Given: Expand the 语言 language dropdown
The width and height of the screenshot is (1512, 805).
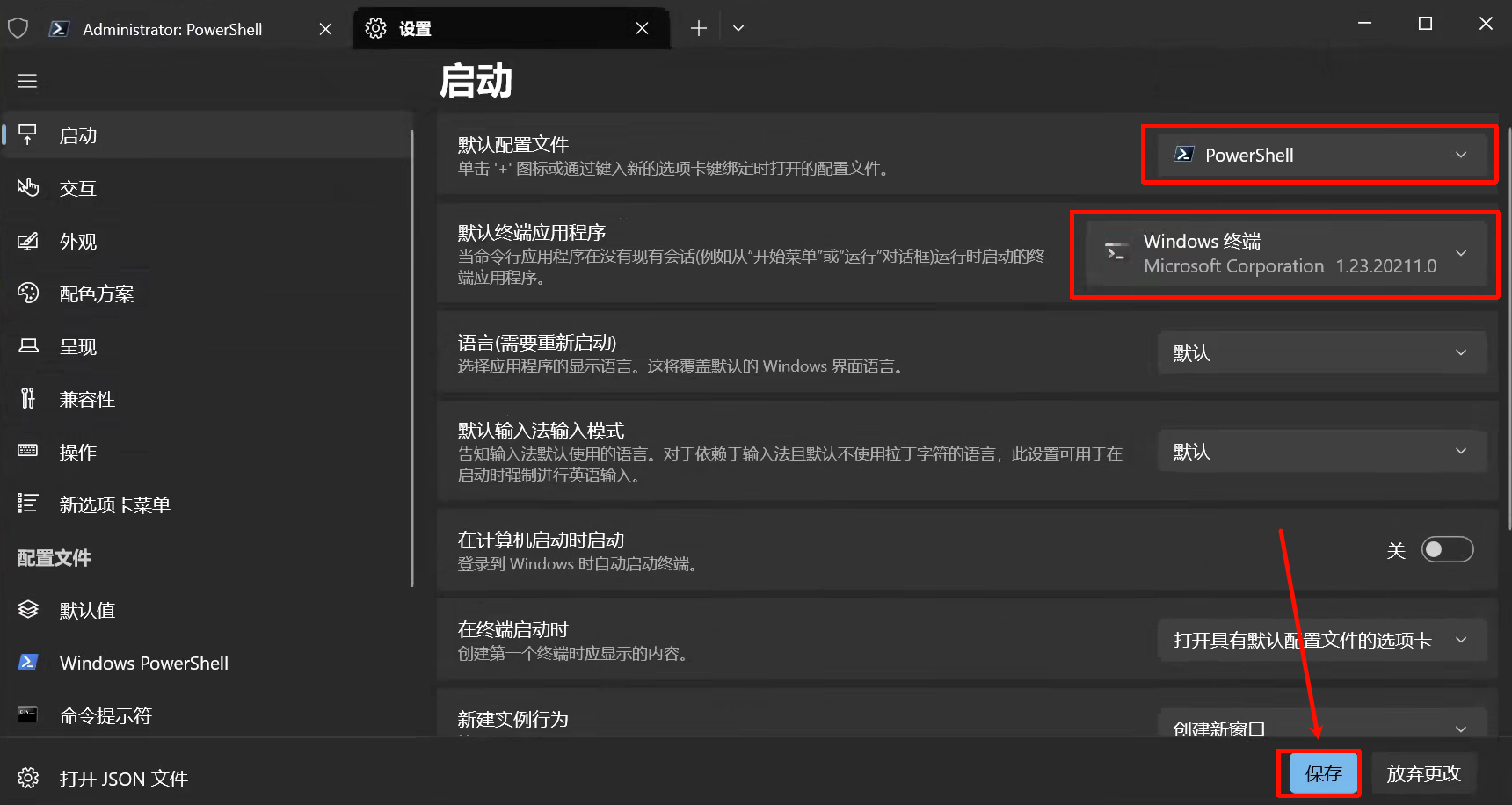Looking at the screenshot, I should [x=1321, y=352].
